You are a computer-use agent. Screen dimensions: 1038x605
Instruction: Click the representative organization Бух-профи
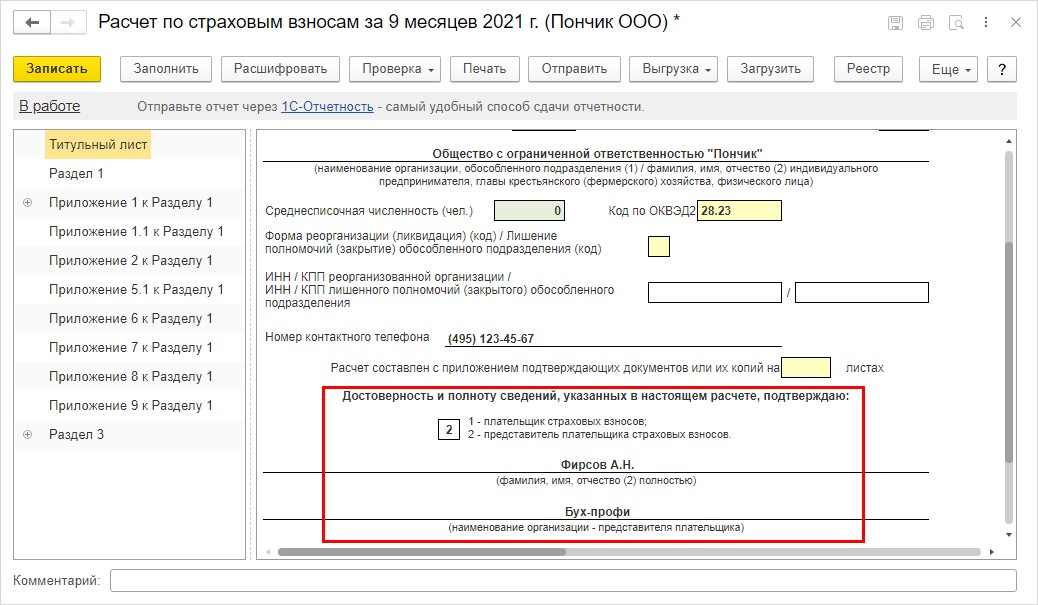[597, 512]
